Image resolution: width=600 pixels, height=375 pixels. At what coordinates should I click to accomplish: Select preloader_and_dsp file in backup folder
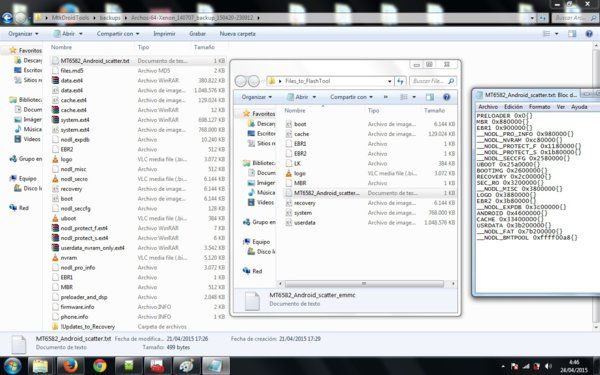pyautogui.click(x=84, y=297)
